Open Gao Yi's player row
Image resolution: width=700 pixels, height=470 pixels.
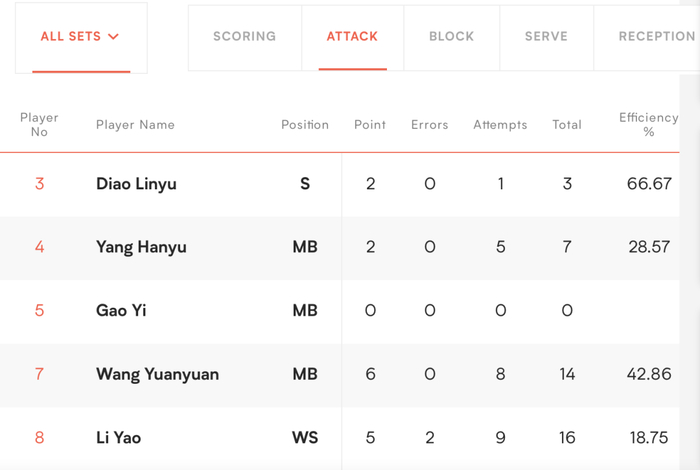coord(121,311)
